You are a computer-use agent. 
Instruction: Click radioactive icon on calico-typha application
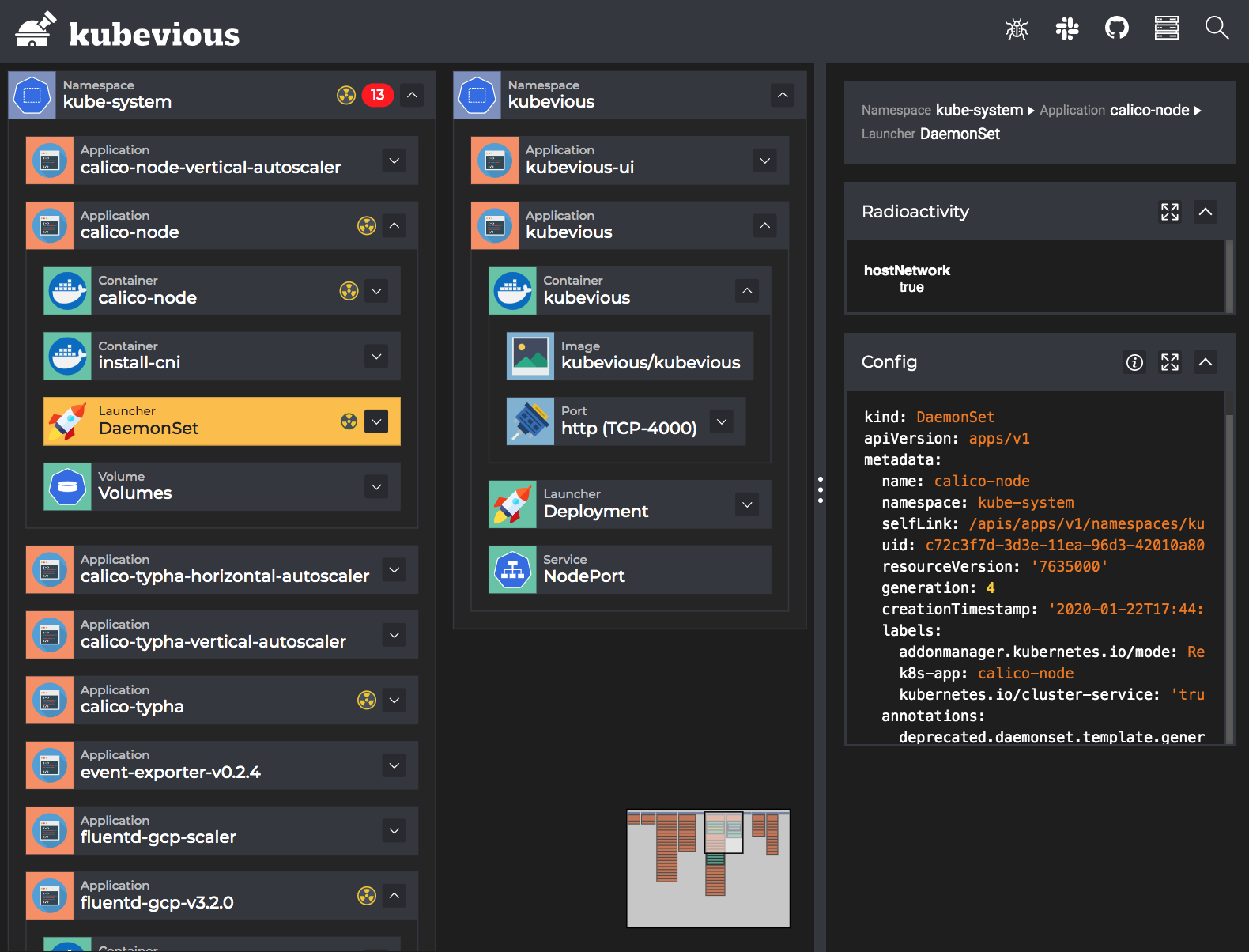coord(367,701)
